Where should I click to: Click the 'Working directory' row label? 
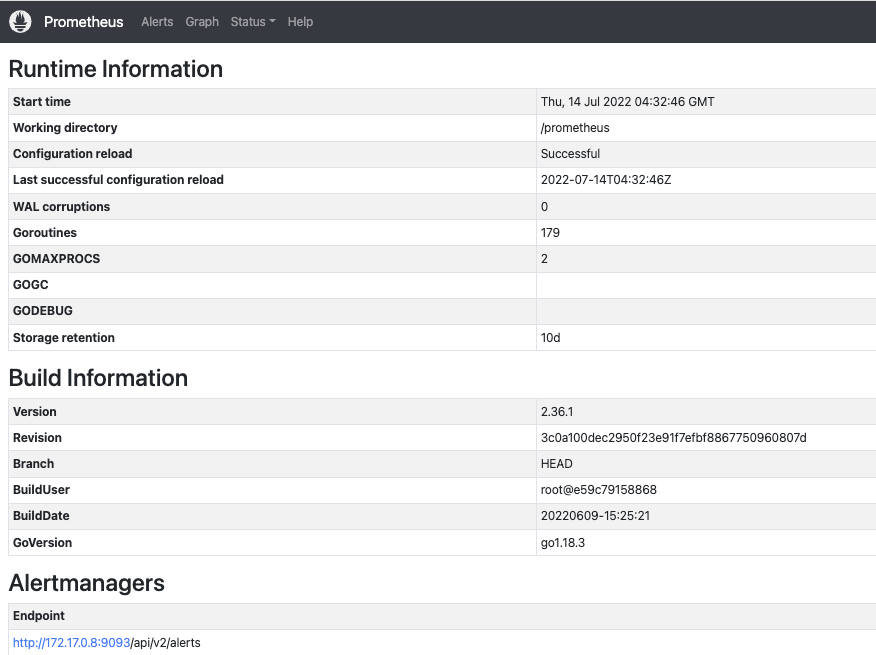point(65,128)
